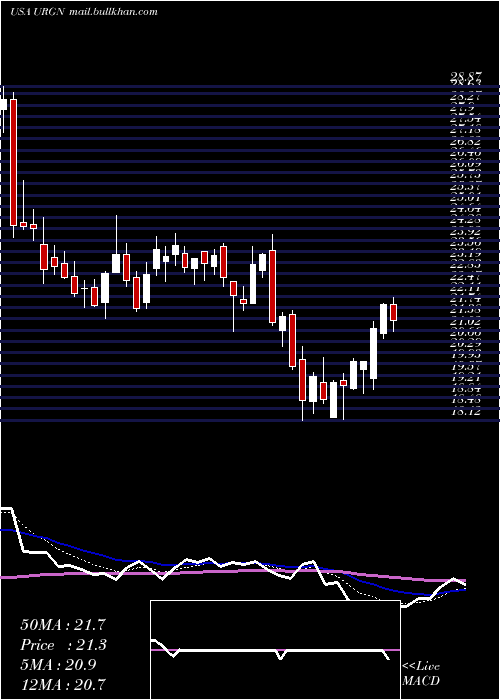Click the mail.bullkhan.com watermark text
The width and height of the screenshot is (500, 700).
point(113,12)
